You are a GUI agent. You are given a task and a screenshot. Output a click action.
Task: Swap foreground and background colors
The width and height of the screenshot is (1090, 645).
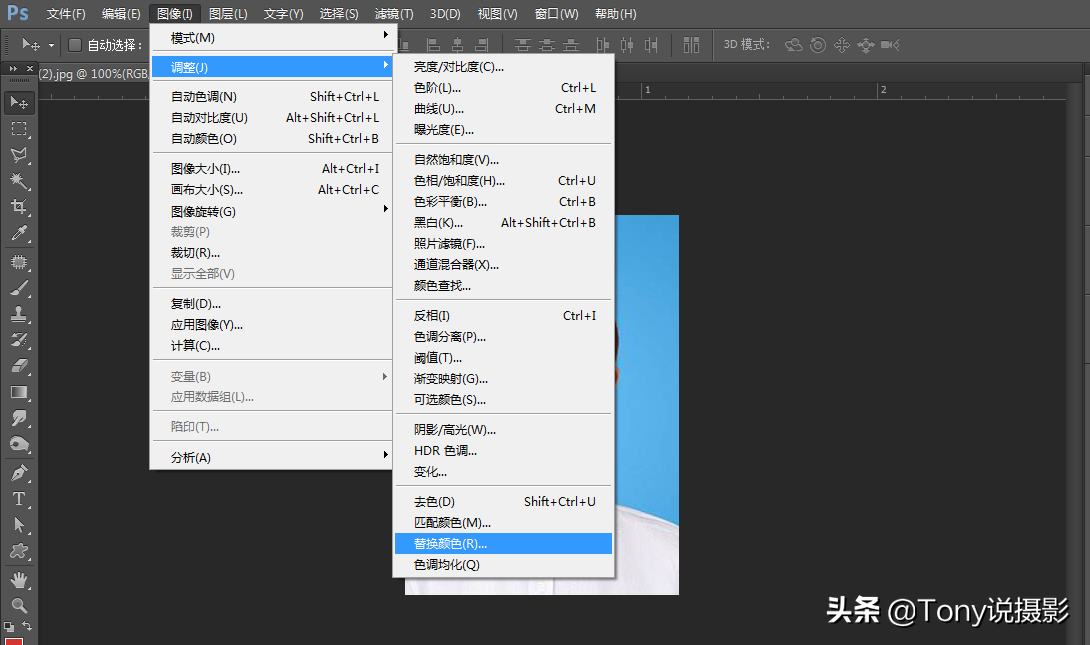(x=27, y=626)
